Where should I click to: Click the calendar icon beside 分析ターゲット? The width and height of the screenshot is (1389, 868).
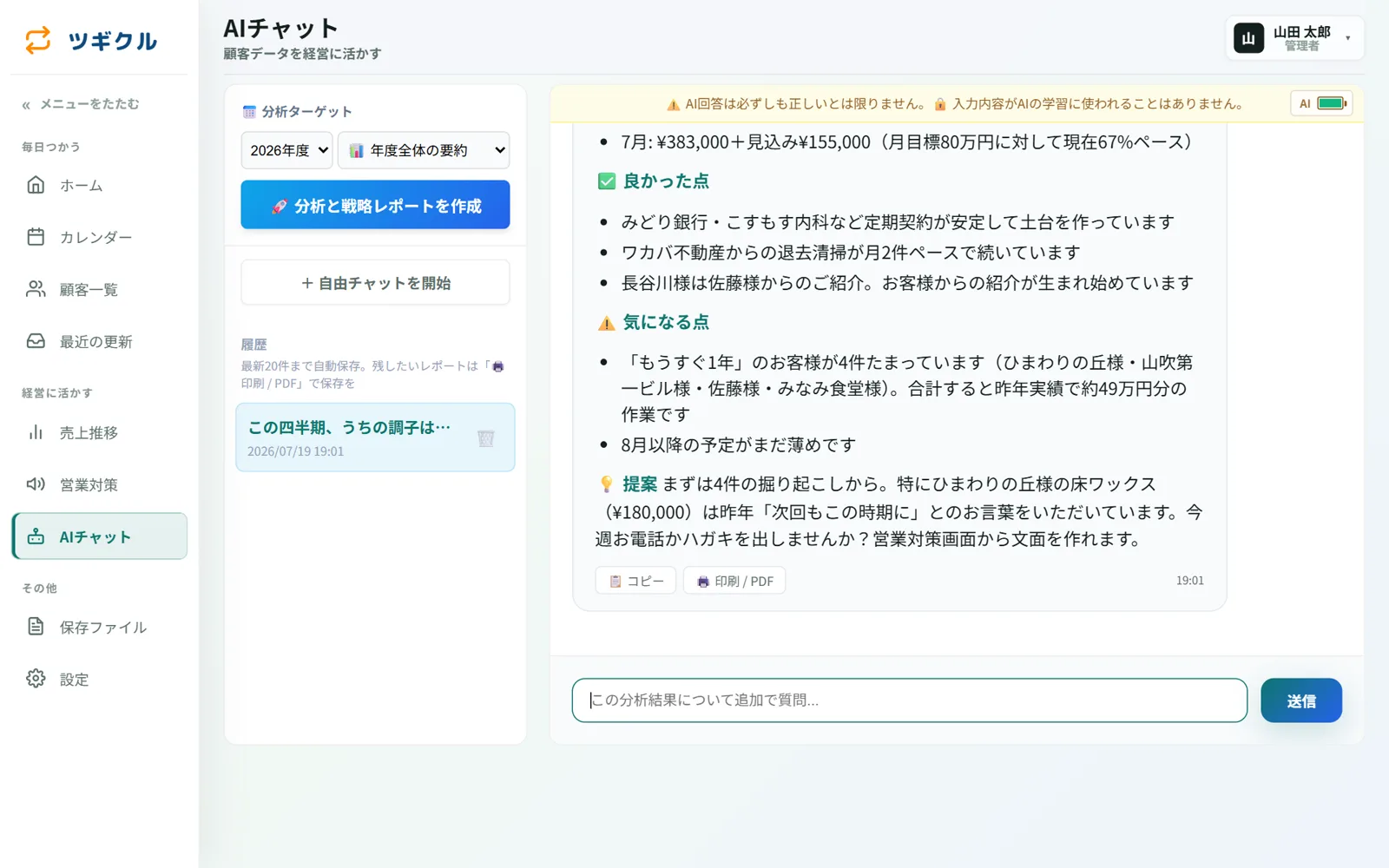tap(249, 112)
